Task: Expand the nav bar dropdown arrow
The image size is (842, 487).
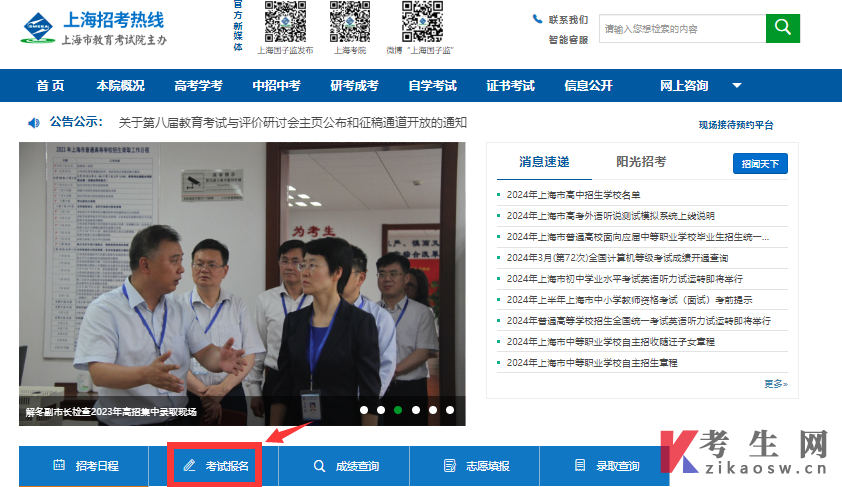Action: [x=737, y=85]
